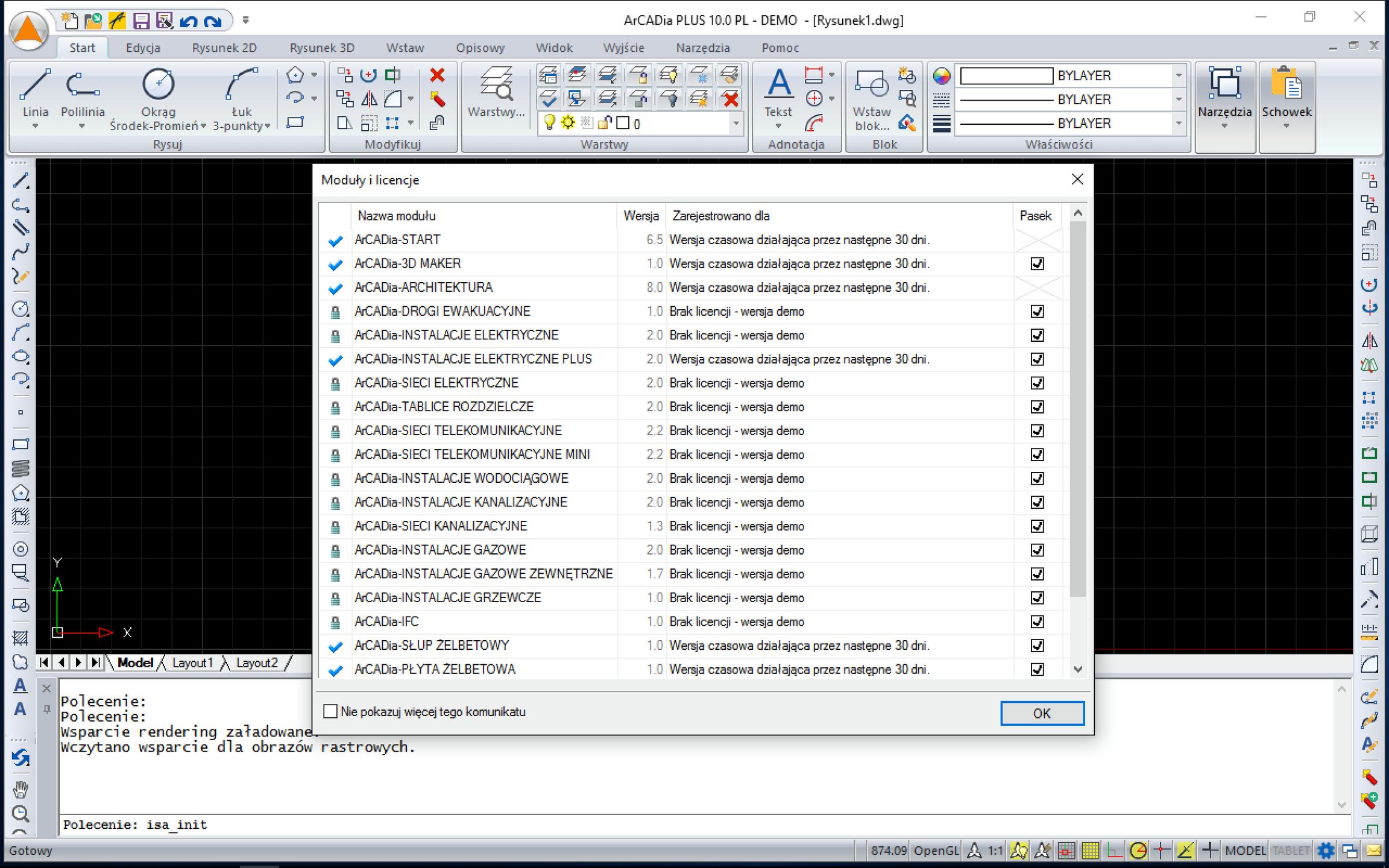Enable the Nie pokazuj więcej tego komunikatu checkbox
Image resolution: width=1389 pixels, height=868 pixels.
[x=330, y=711]
